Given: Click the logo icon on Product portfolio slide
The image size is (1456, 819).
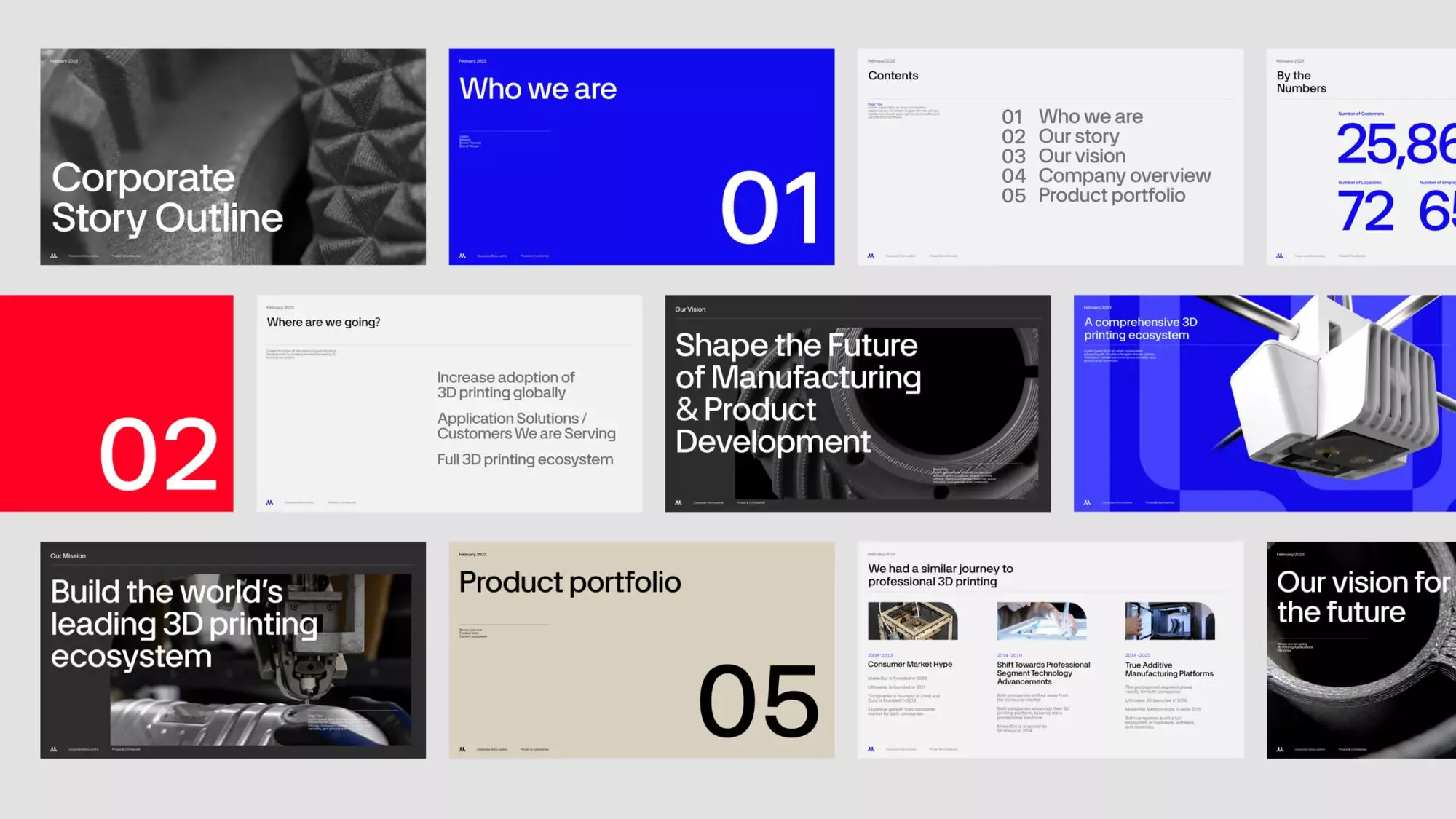Looking at the screenshot, I should tap(462, 749).
